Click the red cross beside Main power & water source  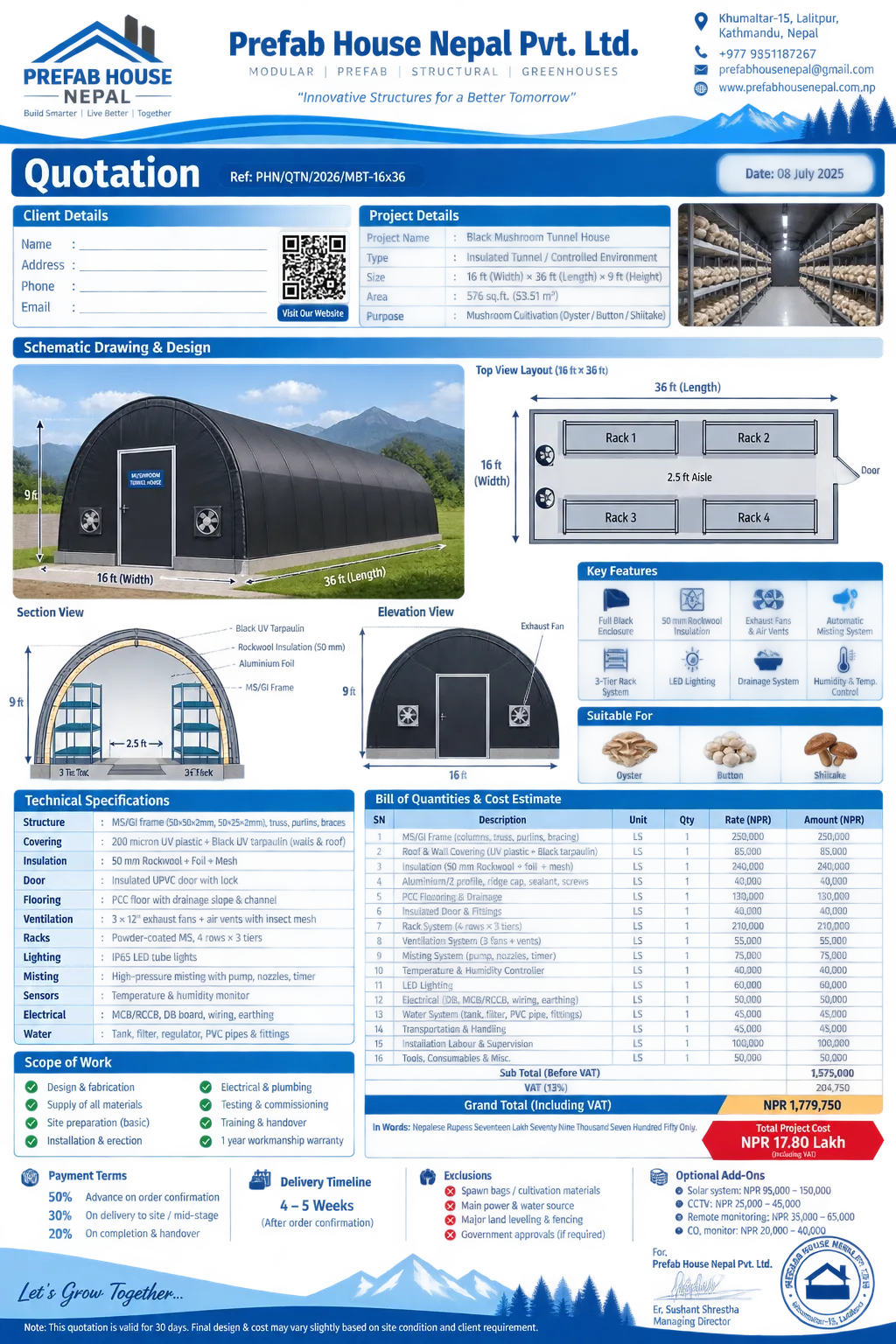[450, 1206]
